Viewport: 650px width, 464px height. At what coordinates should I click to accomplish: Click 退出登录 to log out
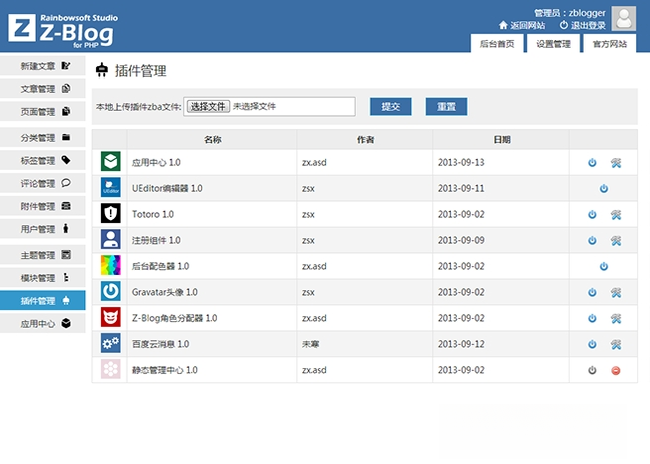coord(582,25)
